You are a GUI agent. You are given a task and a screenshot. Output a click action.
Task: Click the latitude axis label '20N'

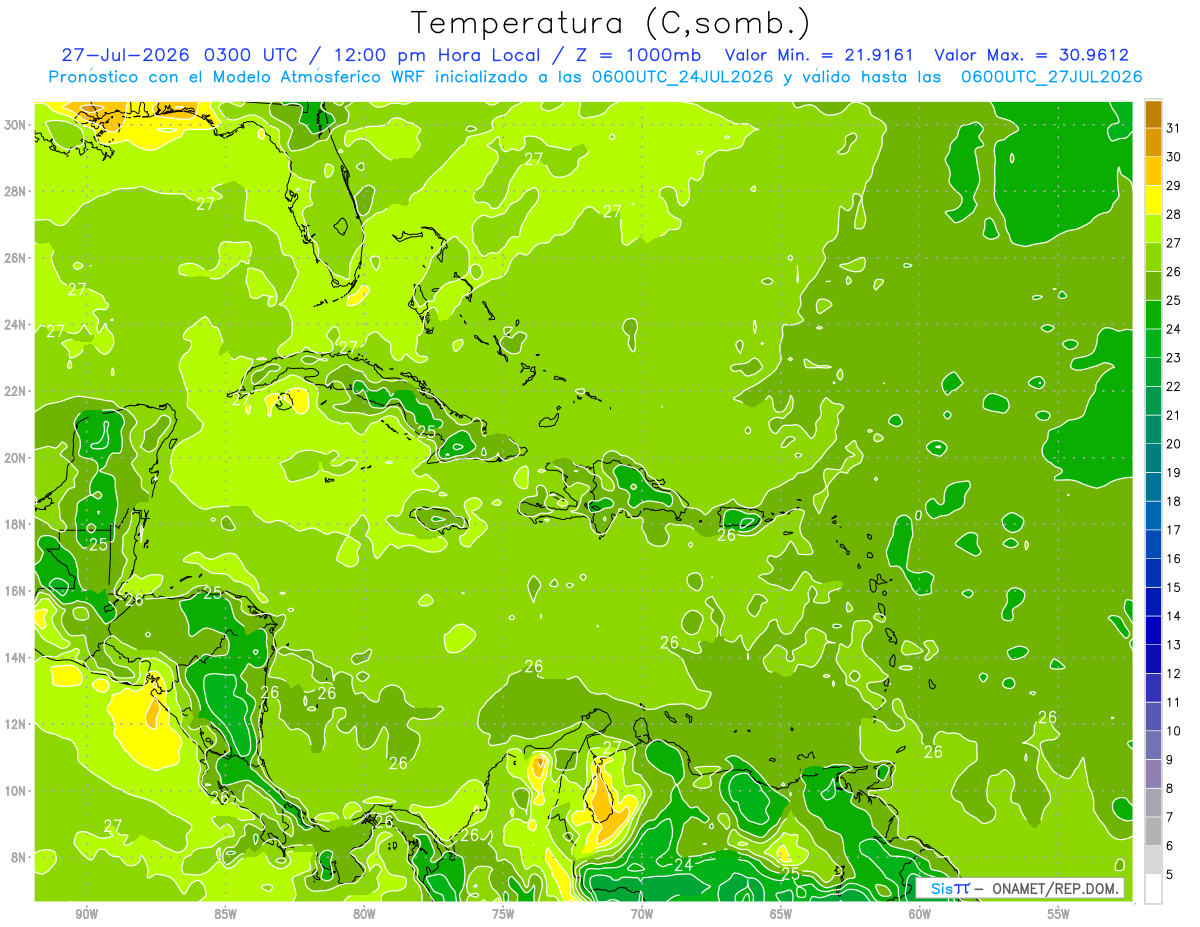[17, 457]
